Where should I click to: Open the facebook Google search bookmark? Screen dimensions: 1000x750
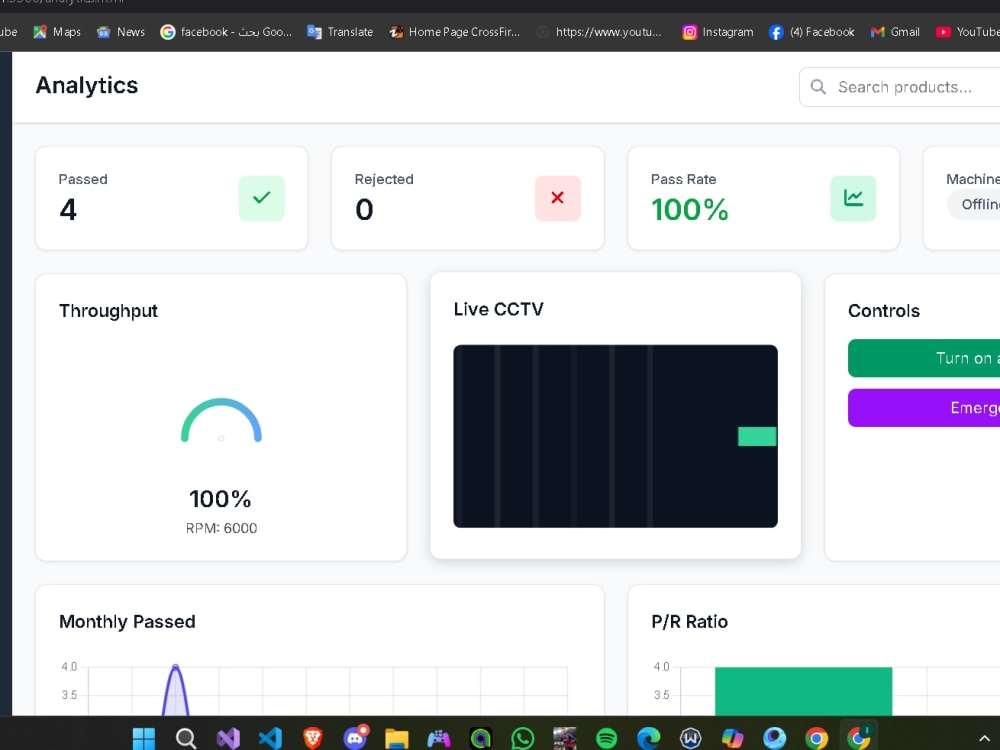(x=226, y=32)
